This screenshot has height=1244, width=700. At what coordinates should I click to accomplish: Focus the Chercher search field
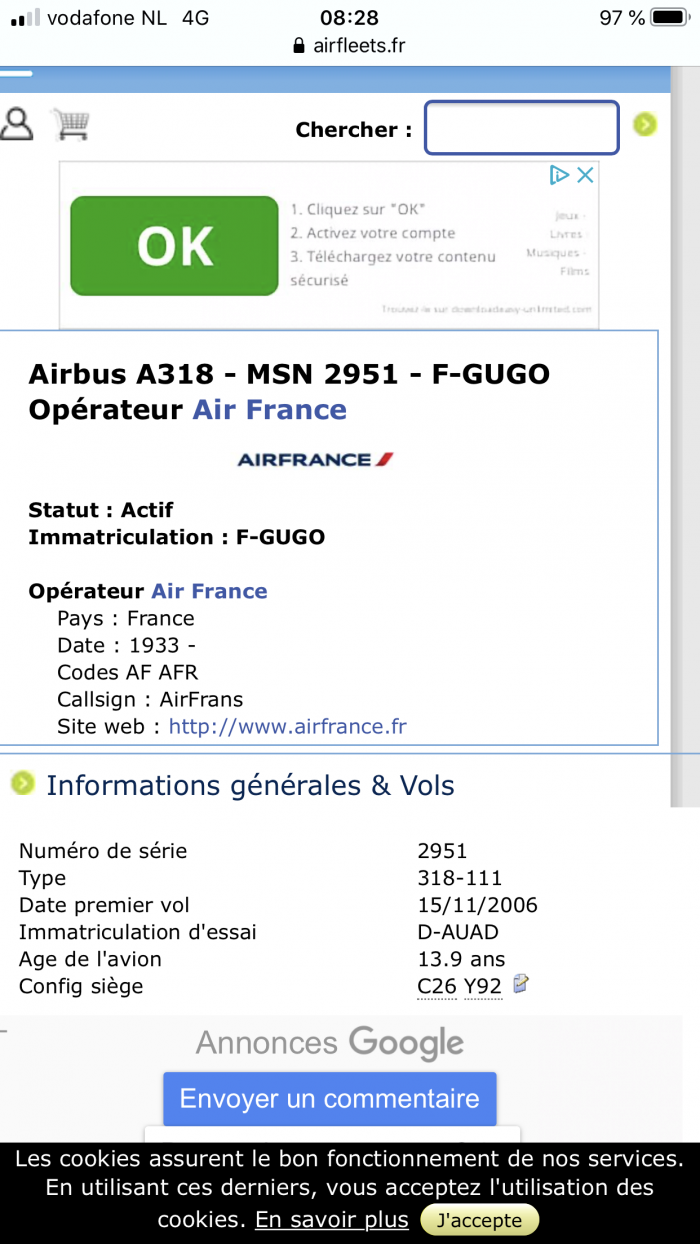[521, 128]
